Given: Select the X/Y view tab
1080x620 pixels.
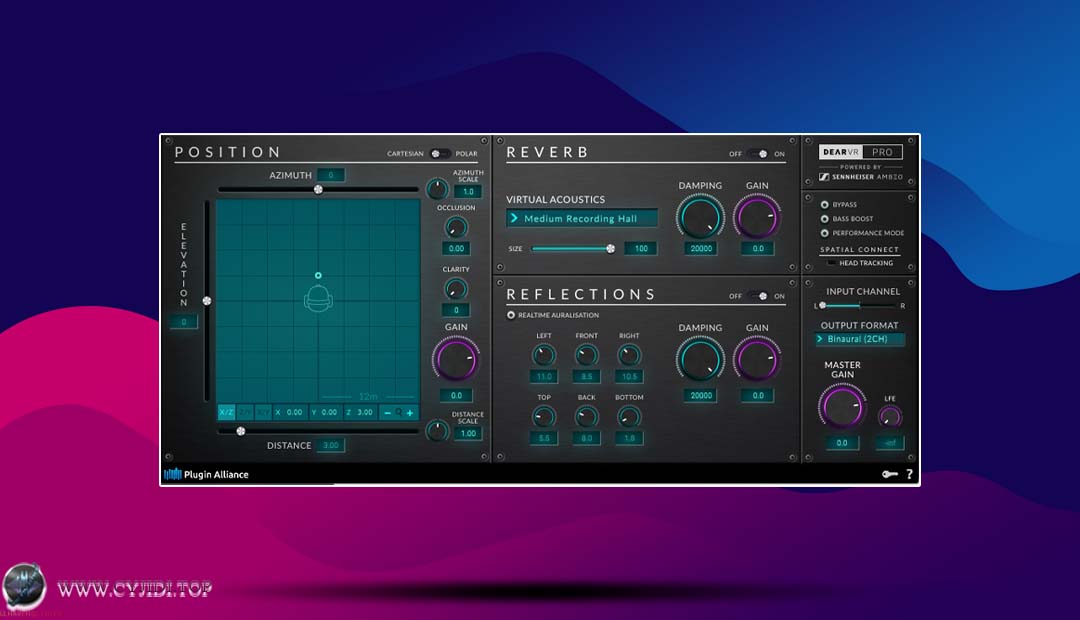Looking at the screenshot, I should tap(263, 412).
